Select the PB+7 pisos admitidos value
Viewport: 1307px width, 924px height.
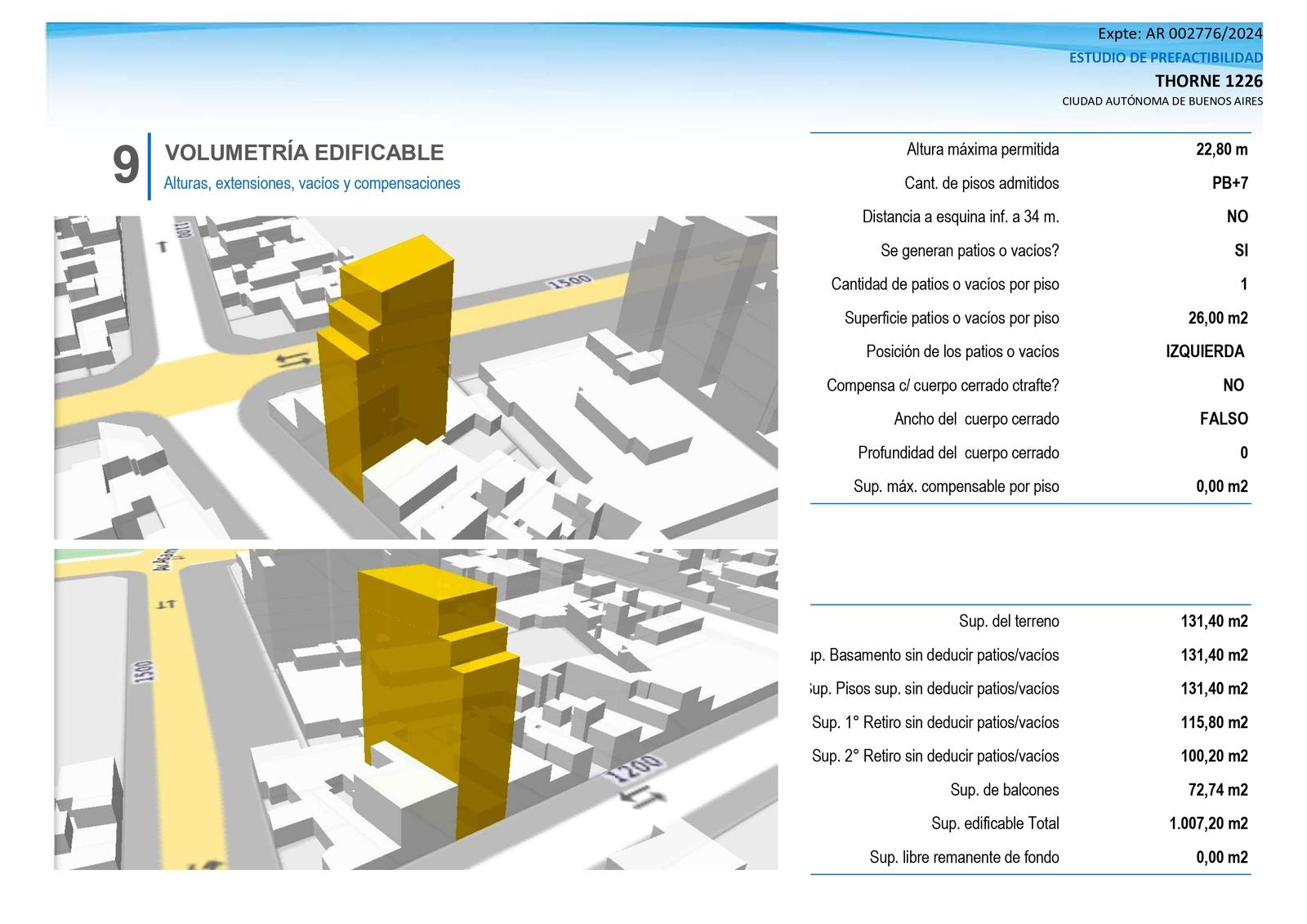click(x=1230, y=183)
